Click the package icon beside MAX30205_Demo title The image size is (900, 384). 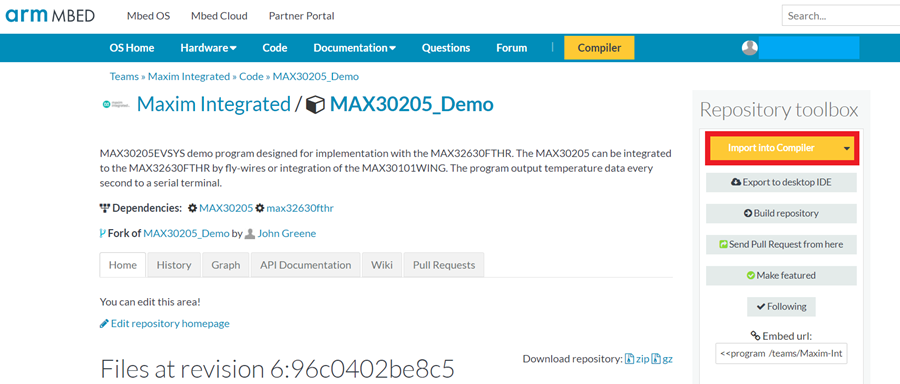316,105
